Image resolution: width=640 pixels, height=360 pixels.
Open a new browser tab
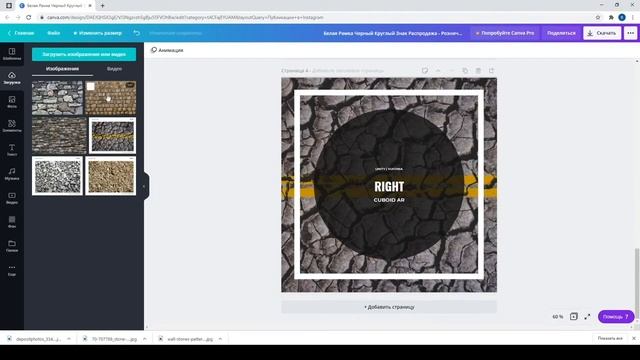(x=102, y=6)
